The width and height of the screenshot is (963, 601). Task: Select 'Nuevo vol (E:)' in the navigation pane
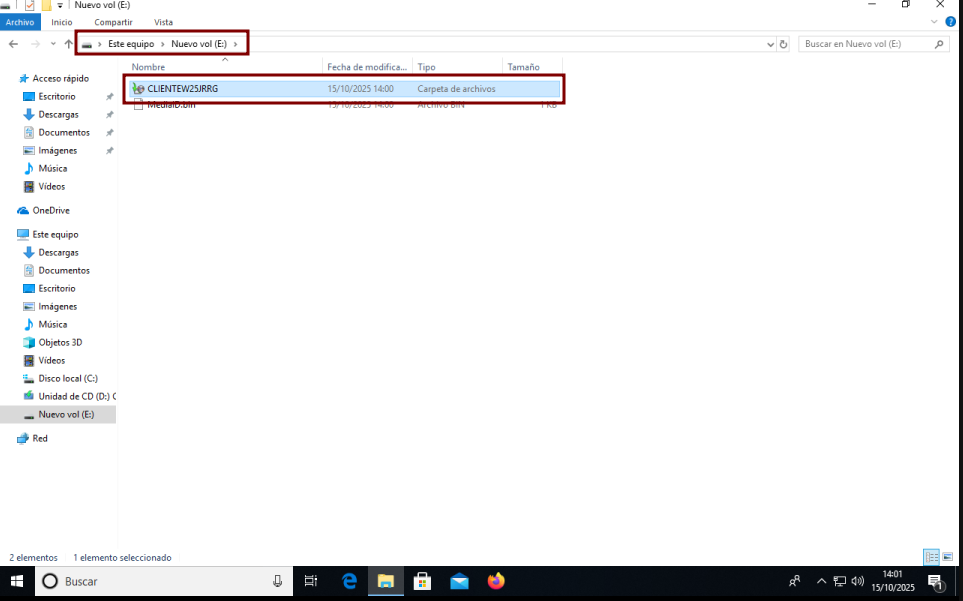(x=58, y=414)
